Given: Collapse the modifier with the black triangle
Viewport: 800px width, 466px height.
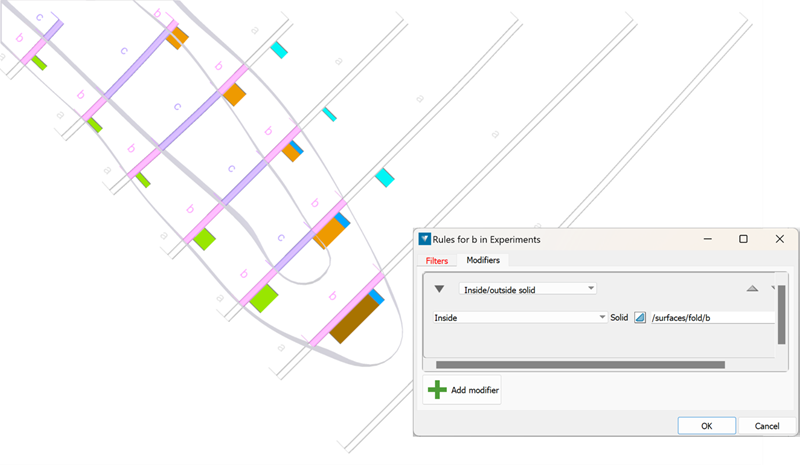Looking at the screenshot, I should click(x=439, y=289).
